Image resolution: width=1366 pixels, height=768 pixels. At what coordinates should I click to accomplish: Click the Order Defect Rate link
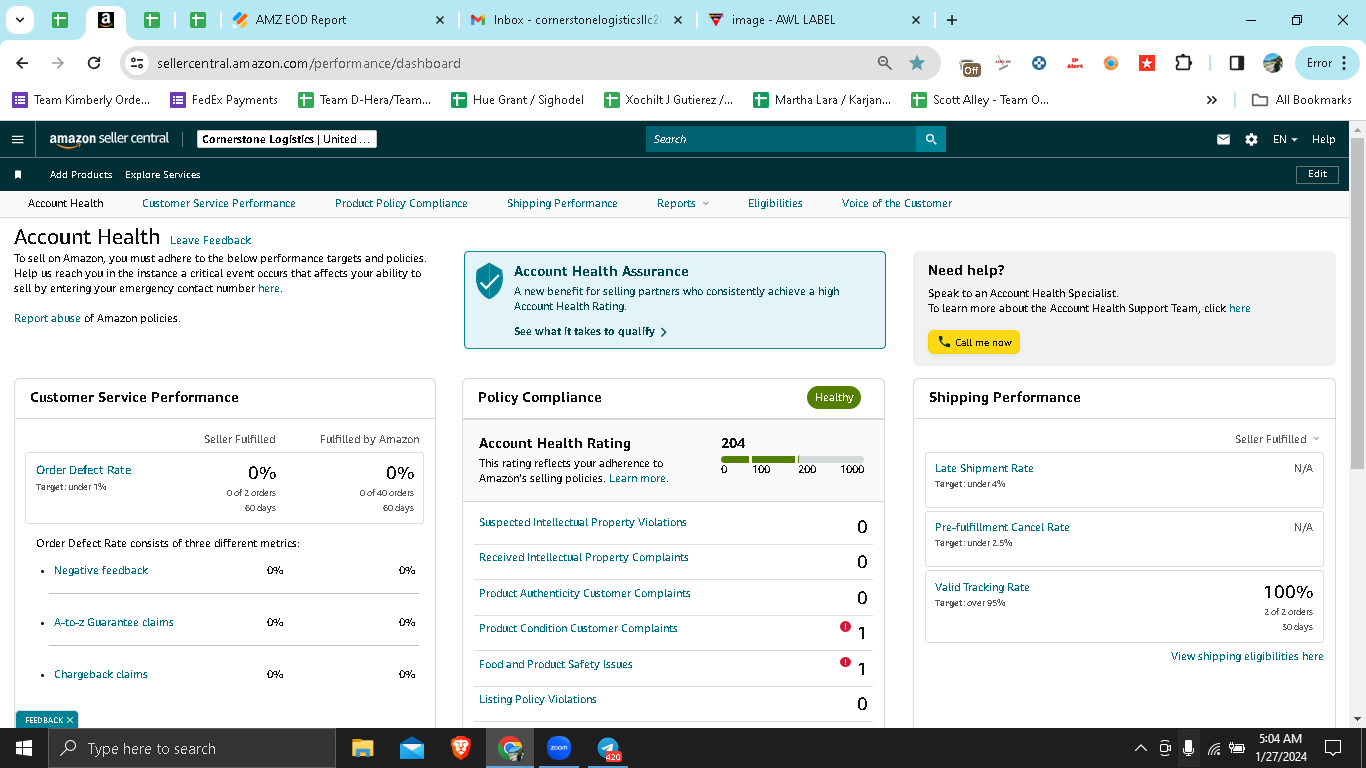point(84,470)
